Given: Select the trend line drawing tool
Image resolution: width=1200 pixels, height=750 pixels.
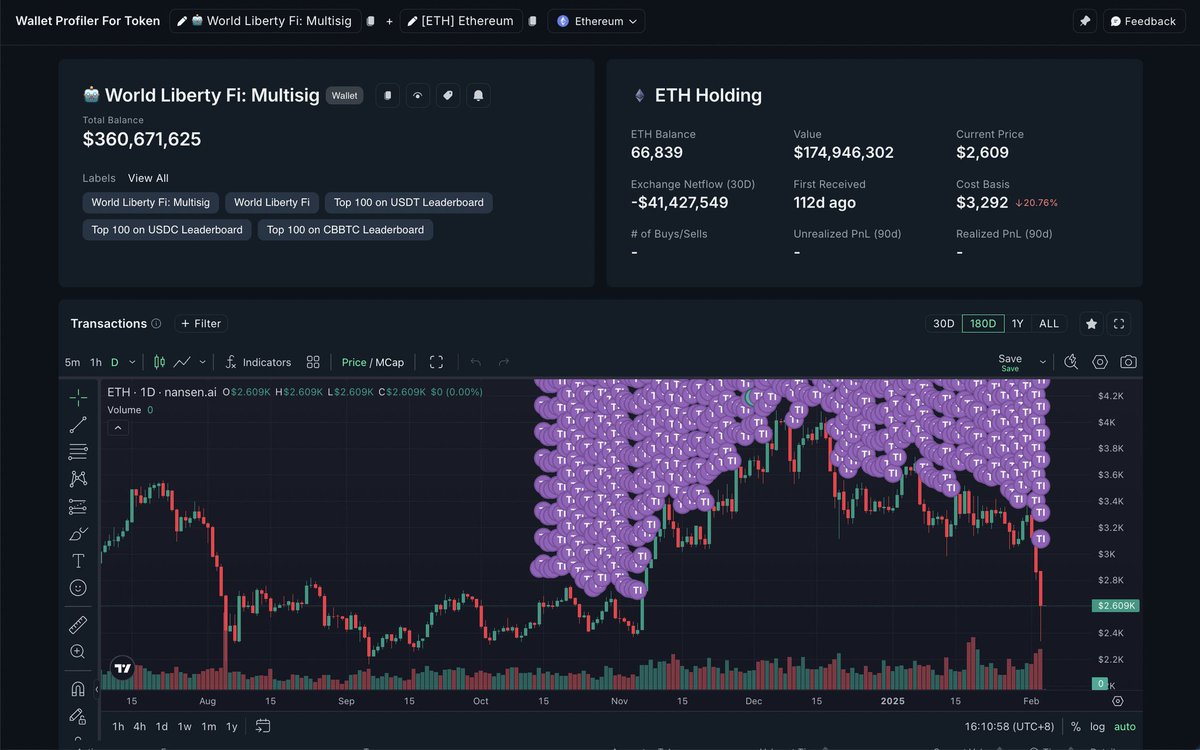Looking at the screenshot, I should 78,424.
